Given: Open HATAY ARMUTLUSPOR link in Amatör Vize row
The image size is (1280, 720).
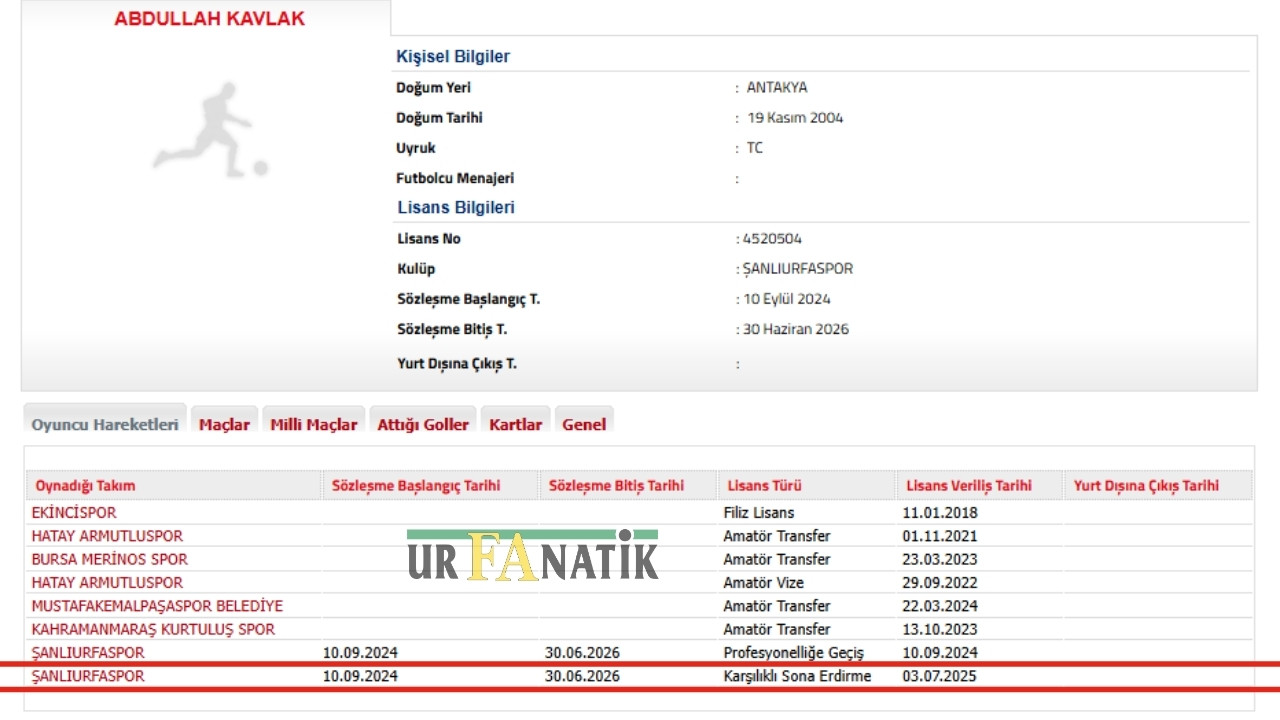Looking at the screenshot, I should [107, 582].
